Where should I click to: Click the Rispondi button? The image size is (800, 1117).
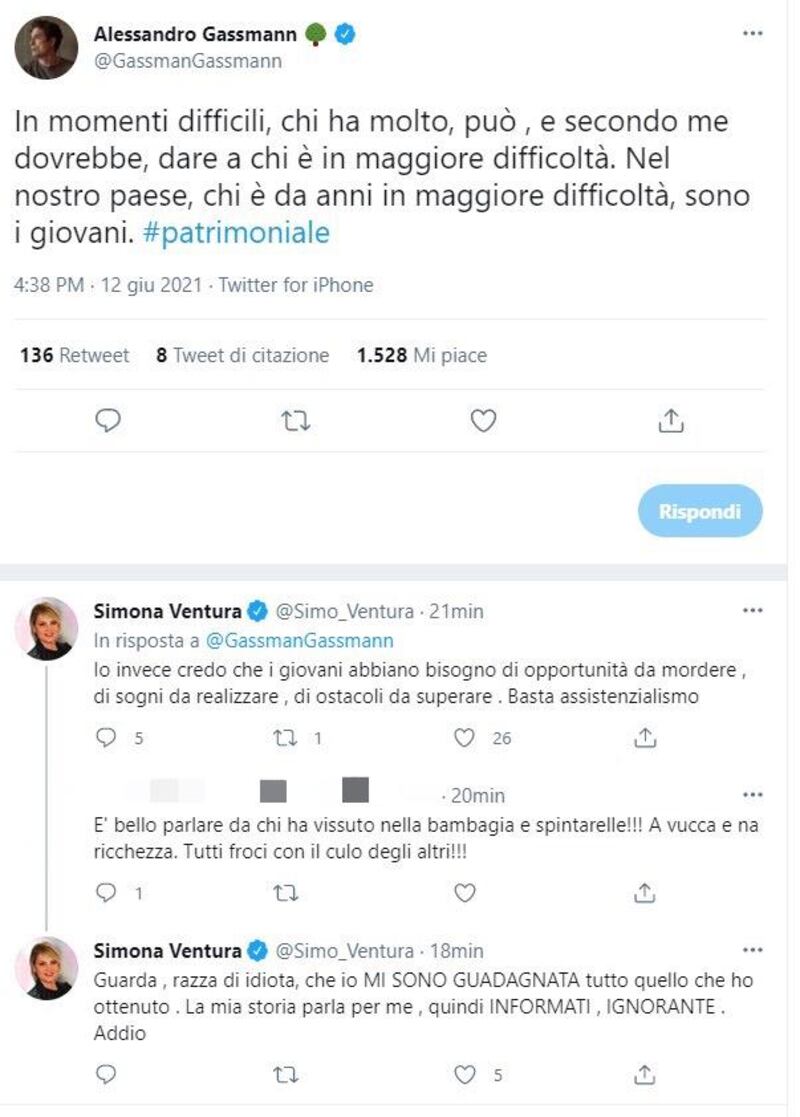click(700, 511)
